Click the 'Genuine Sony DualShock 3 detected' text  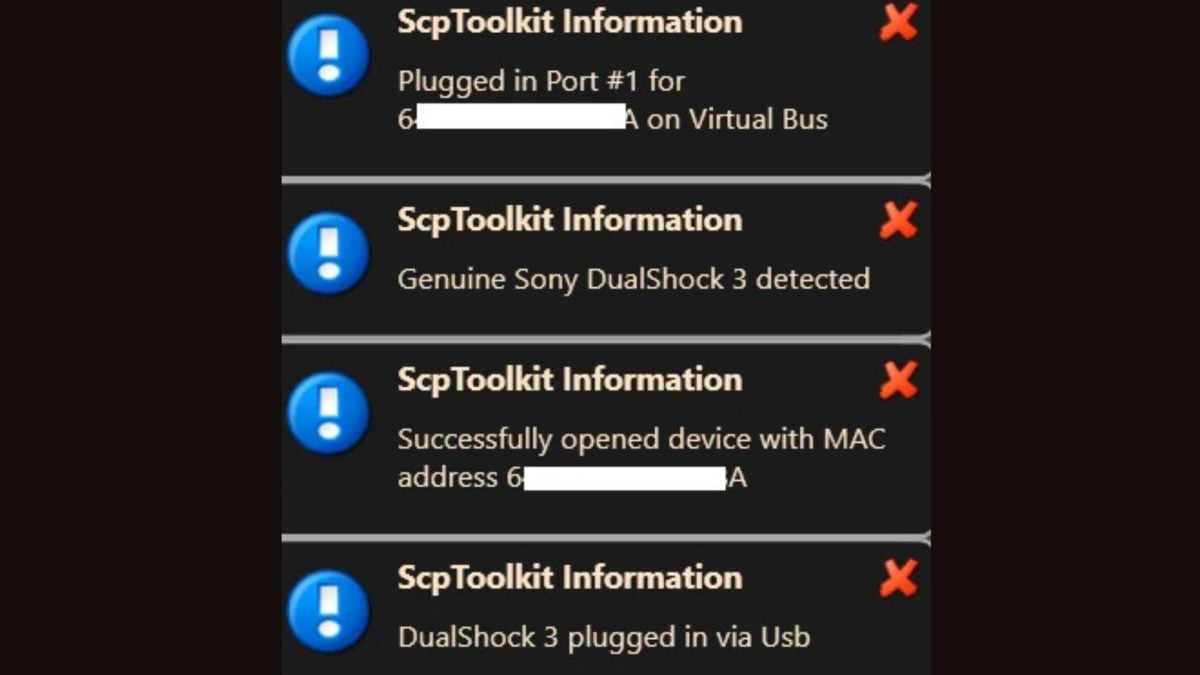pyautogui.click(x=633, y=278)
